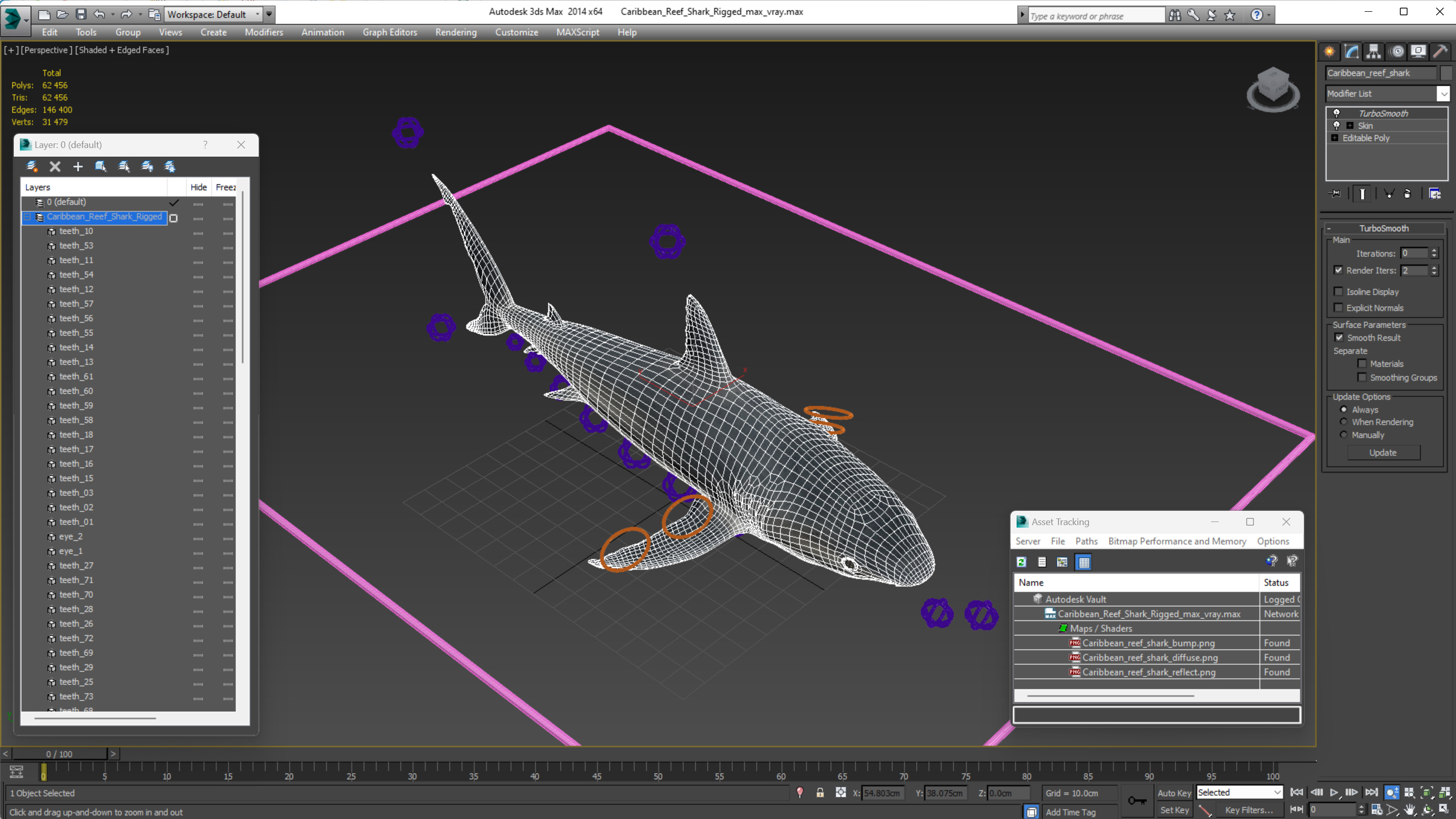The image size is (1456, 819).
Task: Open the quick access toolbar dropdown arrow
Action: [x=269, y=14]
